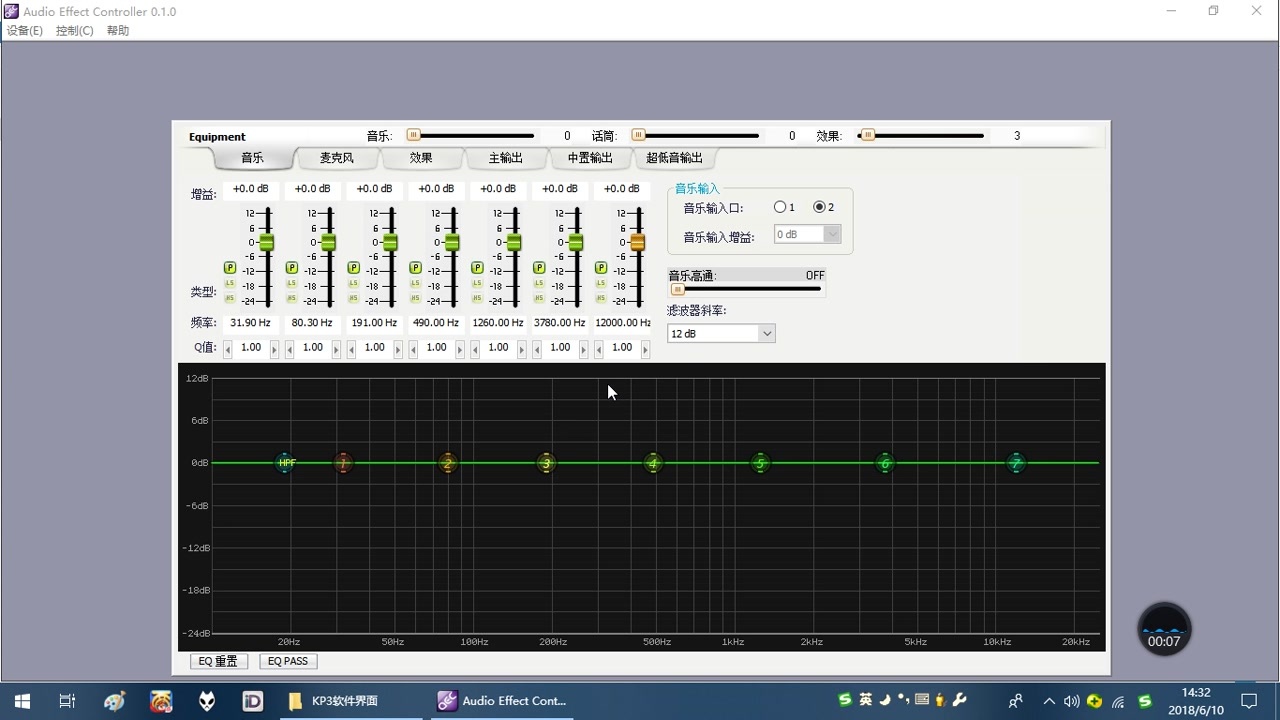Click the orange gain fader of the 12000.00 Hz band
Image resolution: width=1280 pixels, height=720 pixels.
coord(637,242)
